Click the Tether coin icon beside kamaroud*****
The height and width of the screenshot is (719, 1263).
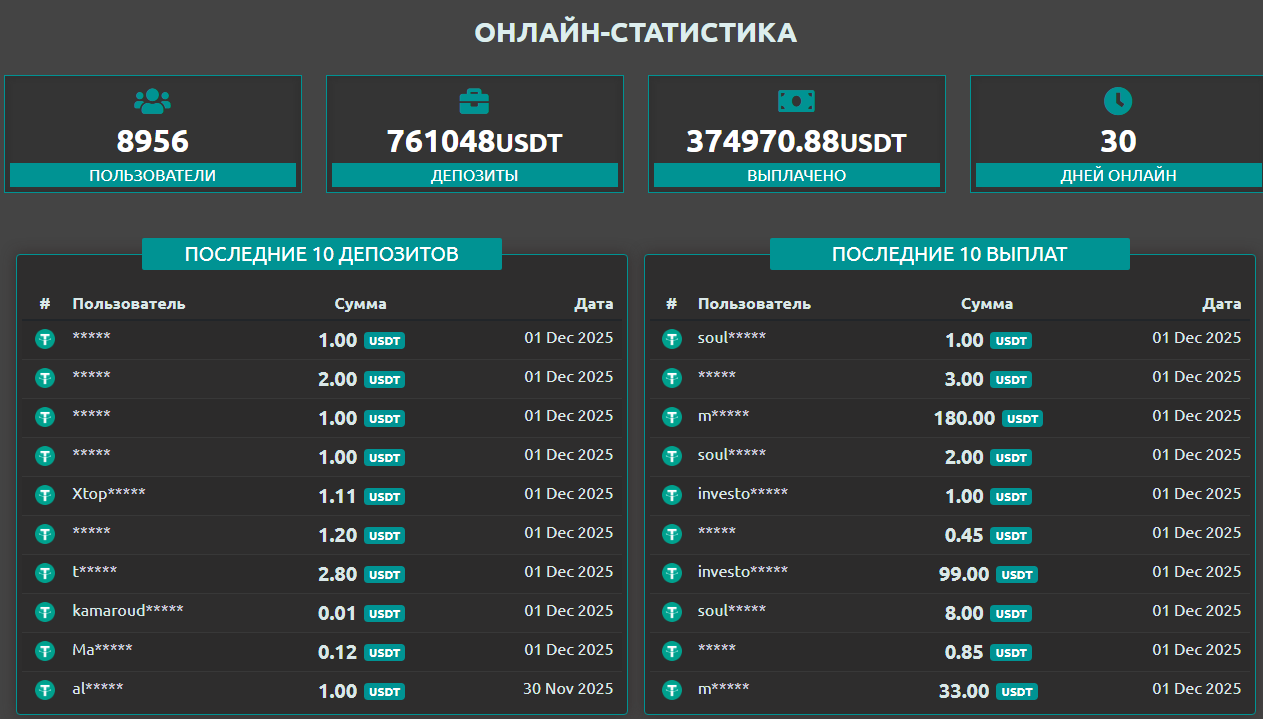[x=44, y=611]
